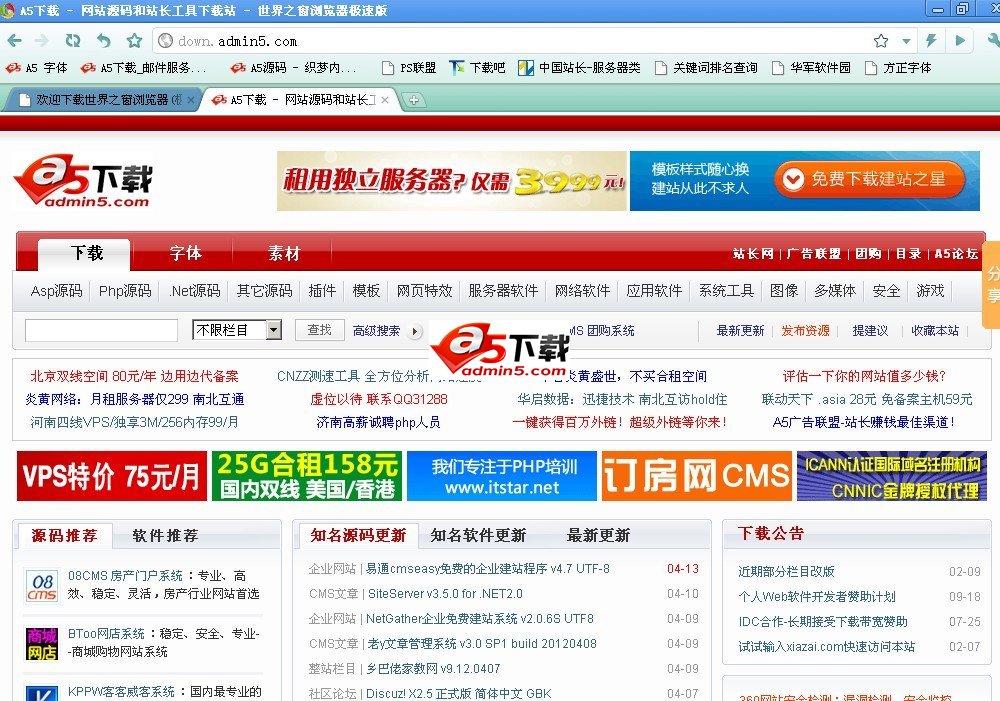Open the A5源码 - 织梦内 bookmark

click(293, 68)
